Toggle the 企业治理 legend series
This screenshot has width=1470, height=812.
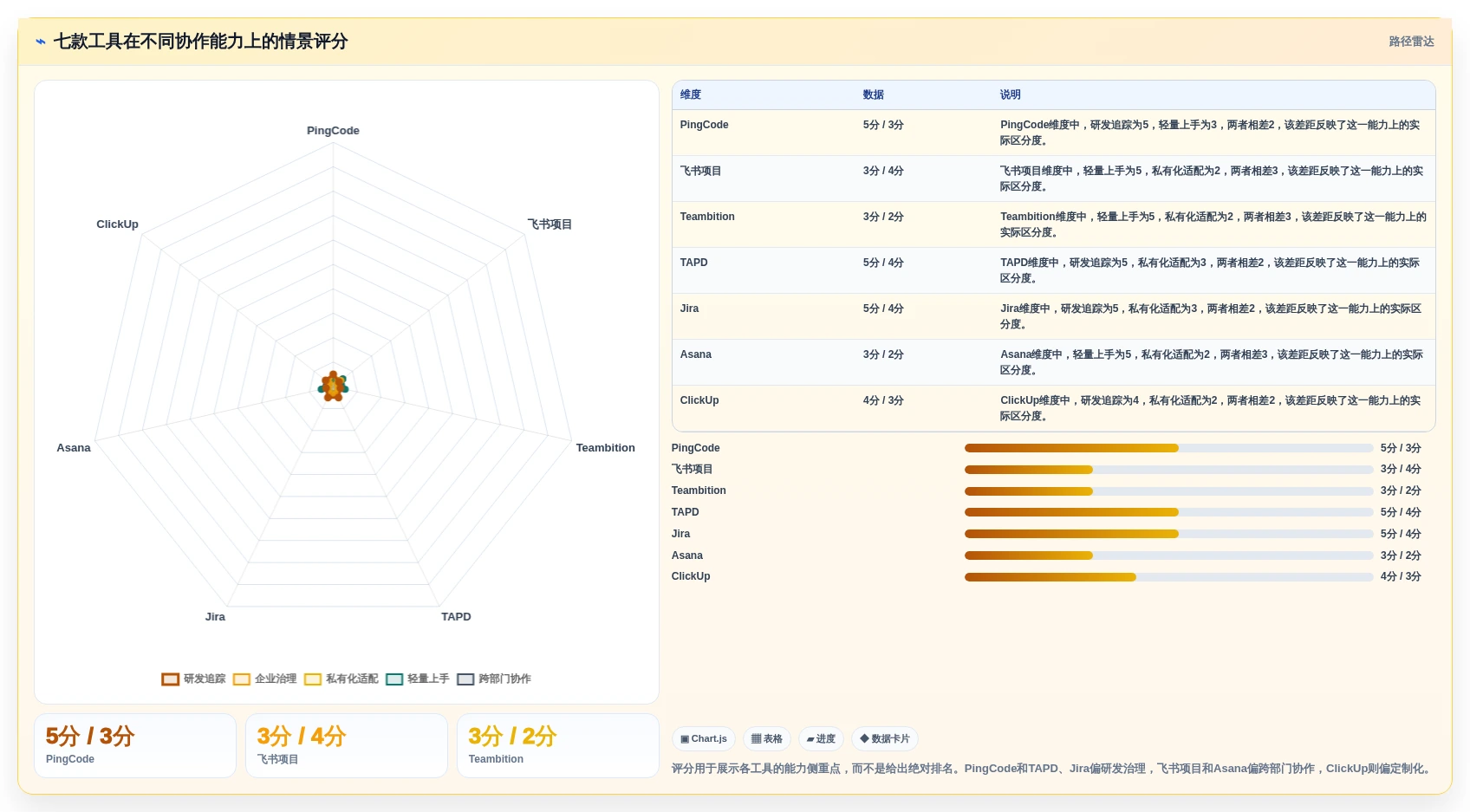(264, 679)
